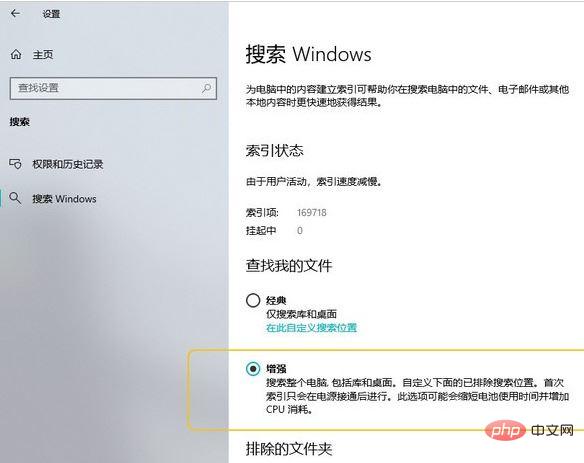Click the 设置 window title
This screenshot has height=463, width=584.
tap(51, 14)
